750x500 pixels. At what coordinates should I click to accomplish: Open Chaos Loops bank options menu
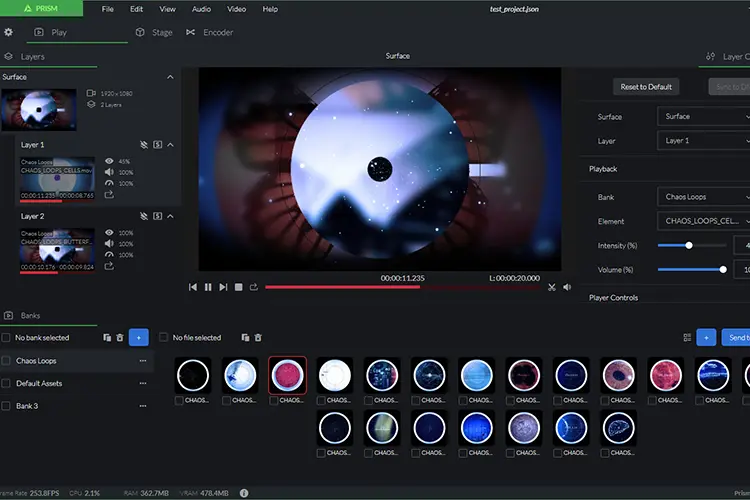point(143,361)
